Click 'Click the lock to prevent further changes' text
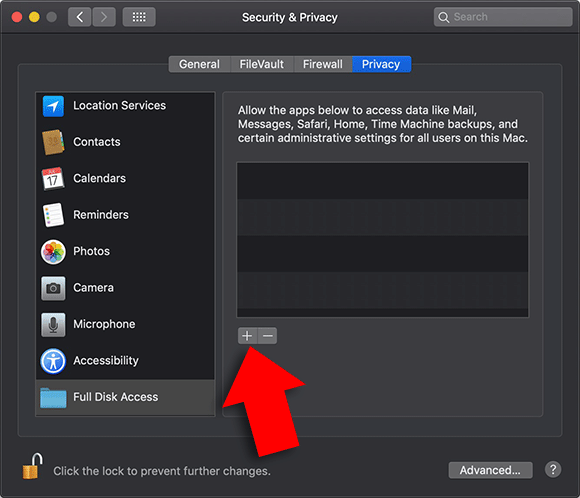580x498 pixels. tap(162, 471)
